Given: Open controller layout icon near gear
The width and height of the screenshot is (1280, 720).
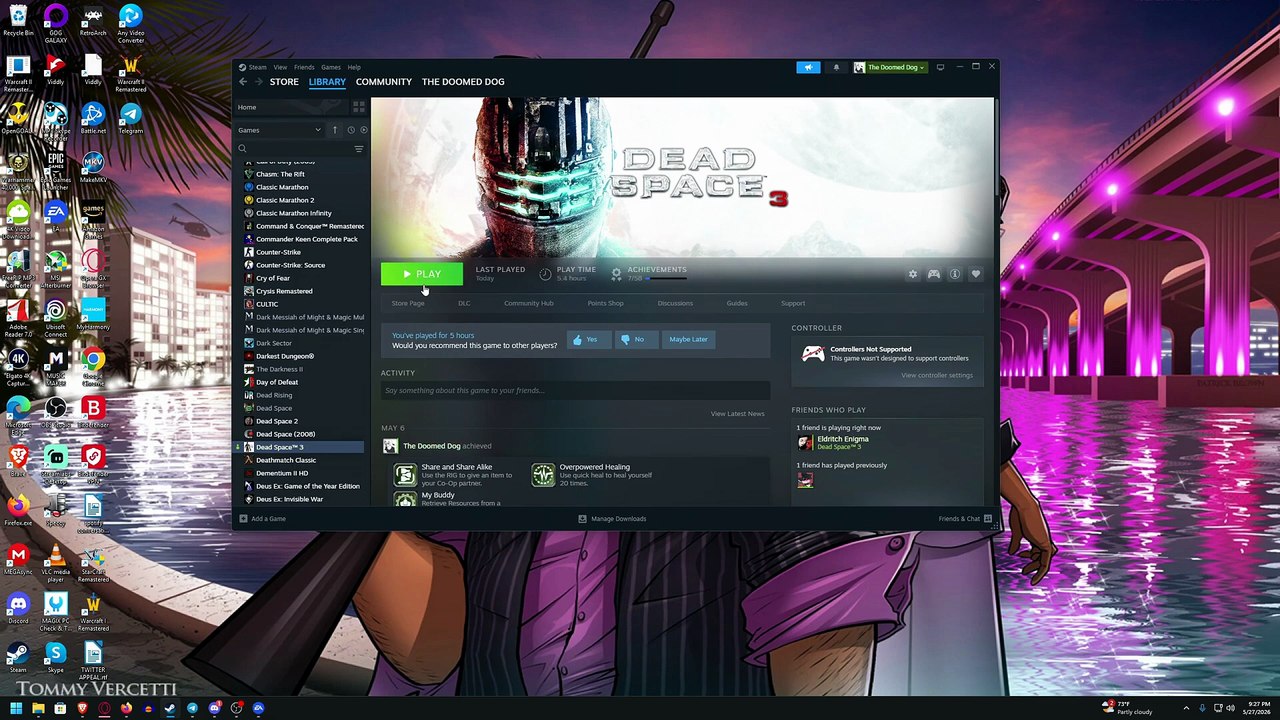Looking at the screenshot, I should point(933,274).
